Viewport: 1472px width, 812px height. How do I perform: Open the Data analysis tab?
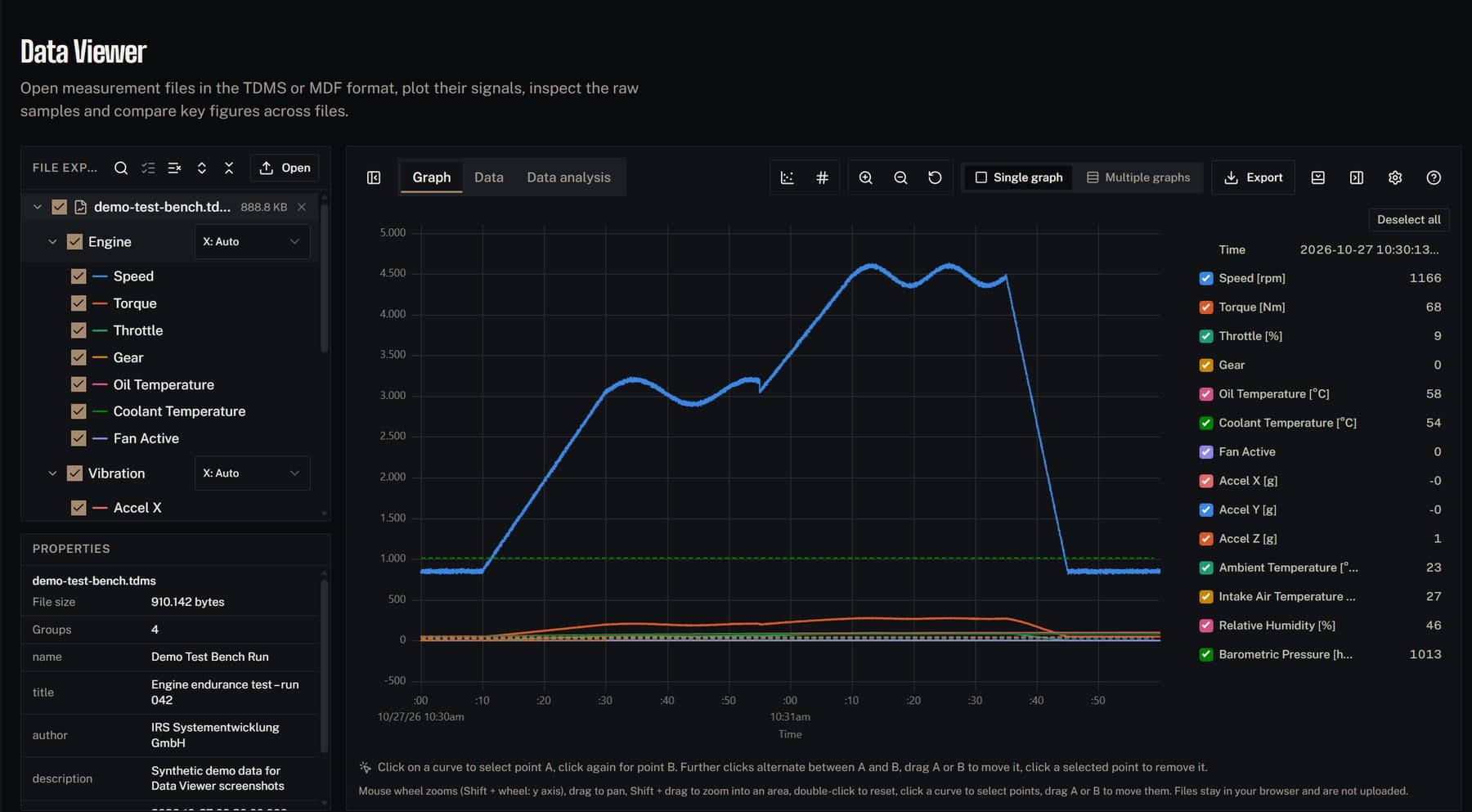tap(568, 177)
